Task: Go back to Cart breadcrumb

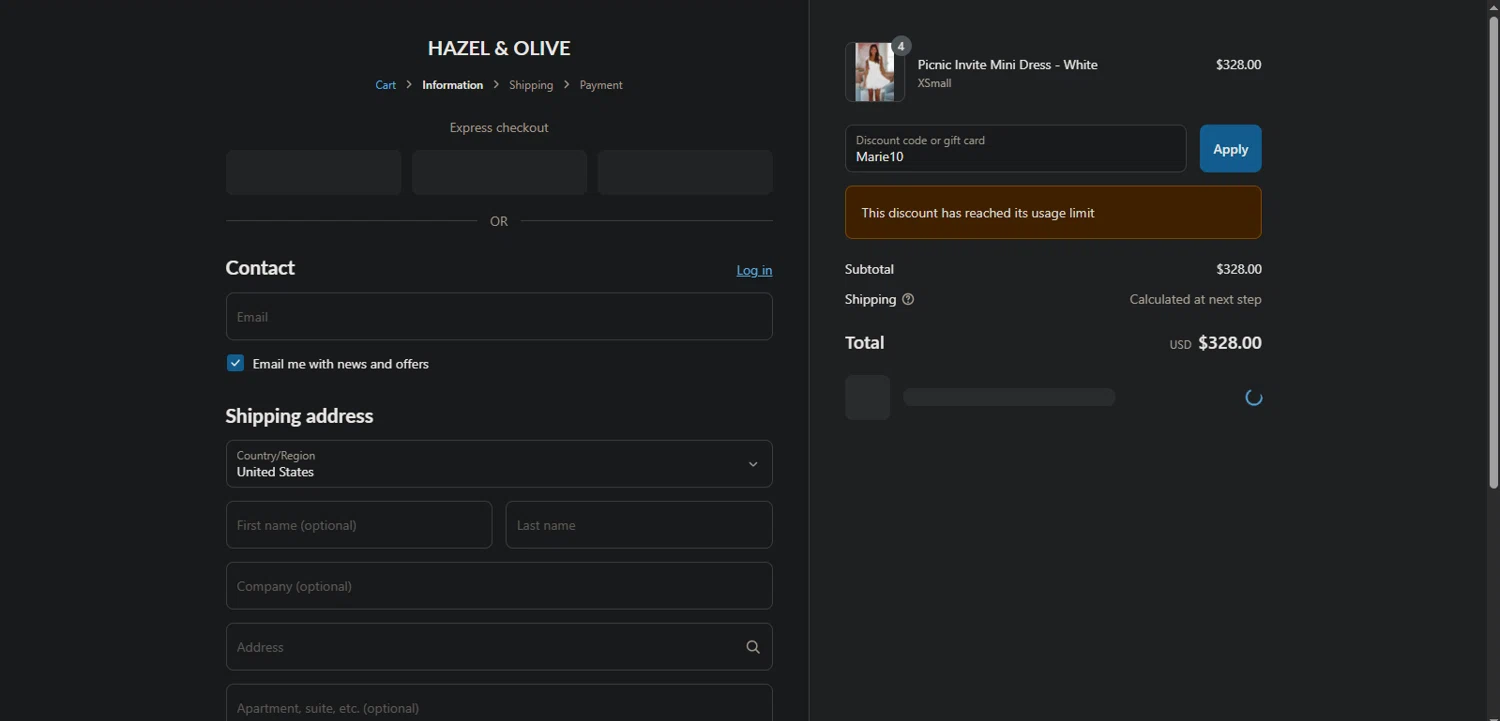Action: [386, 85]
